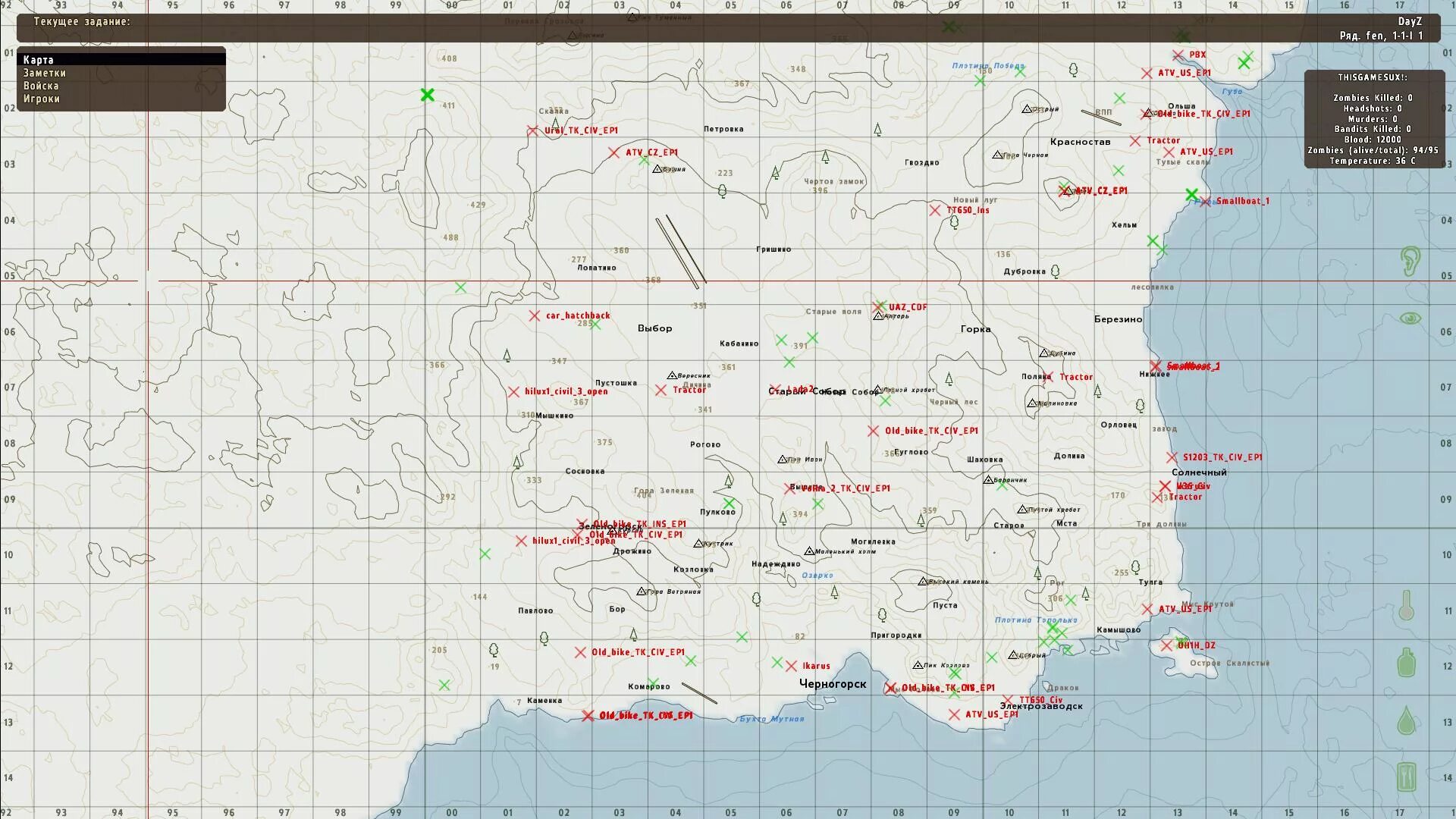Screen dimensions: 1456x819
Task: Click the car_hatchback red X marker
Action: pos(535,316)
